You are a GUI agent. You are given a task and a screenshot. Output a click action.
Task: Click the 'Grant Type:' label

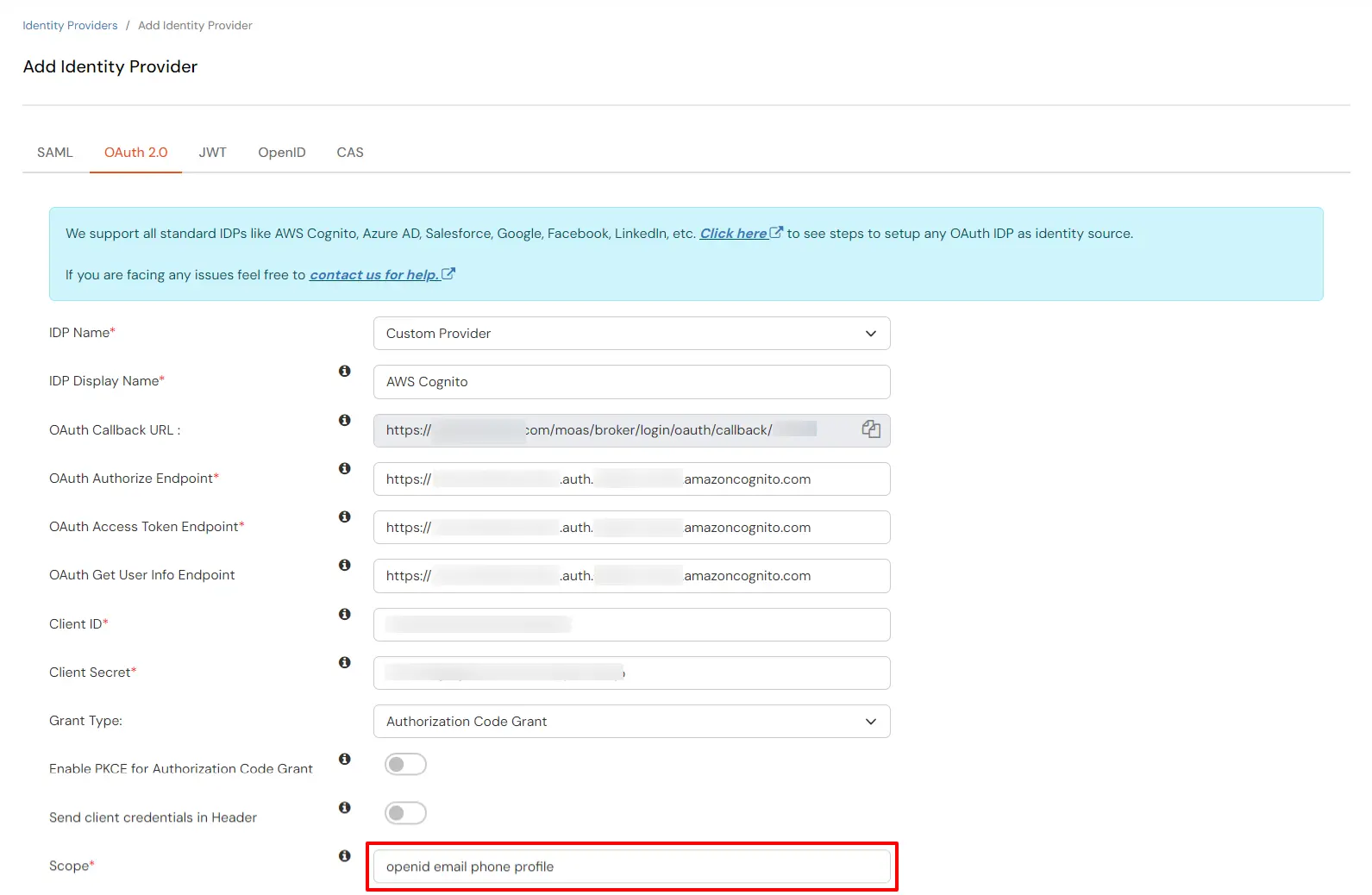85,721
